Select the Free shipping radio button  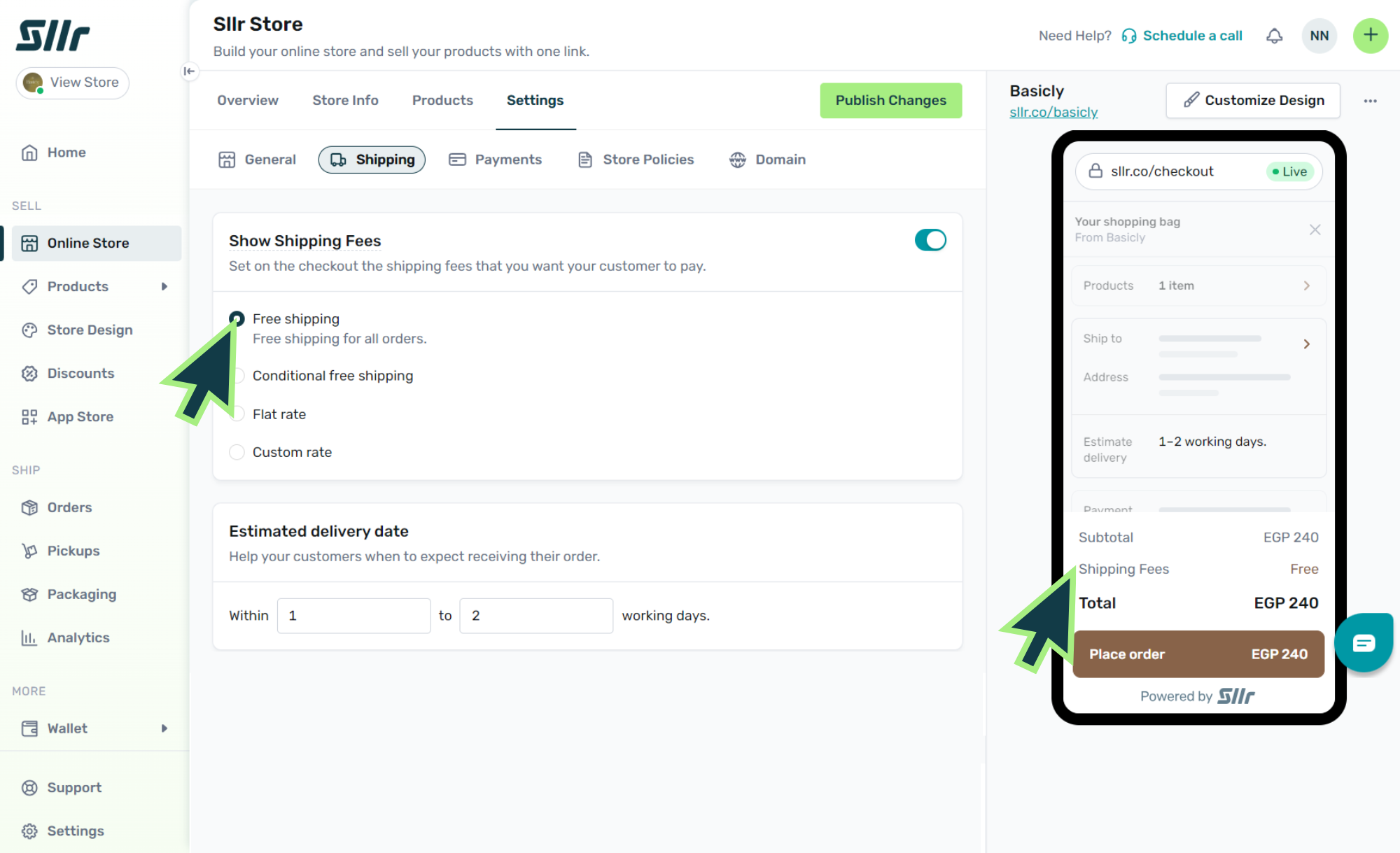tap(237, 319)
